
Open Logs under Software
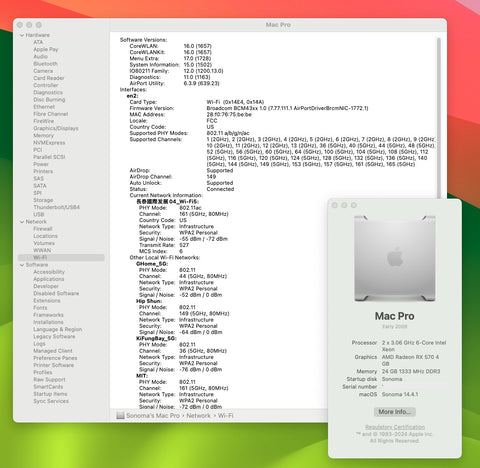click(39, 344)
